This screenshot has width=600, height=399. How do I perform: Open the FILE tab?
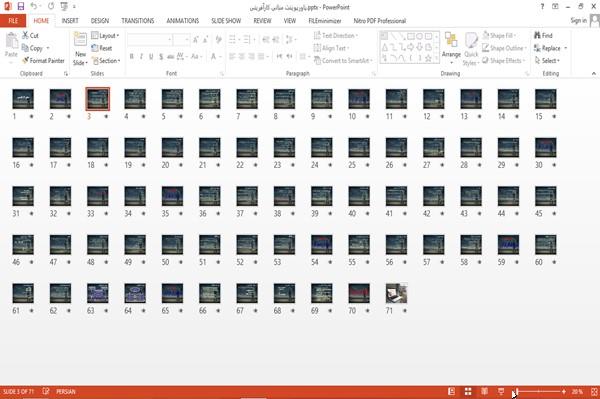pos(13,21)
